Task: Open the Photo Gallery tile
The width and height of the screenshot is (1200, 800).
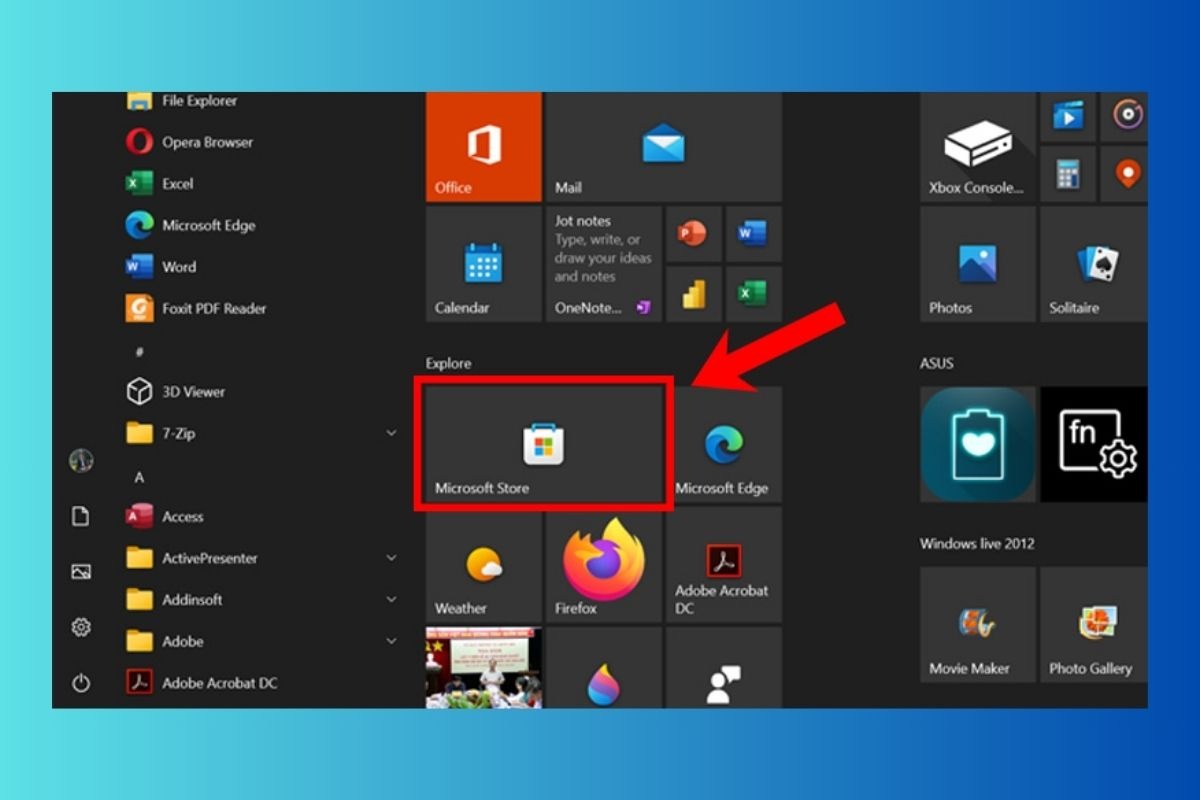Action: (1094, 625)
